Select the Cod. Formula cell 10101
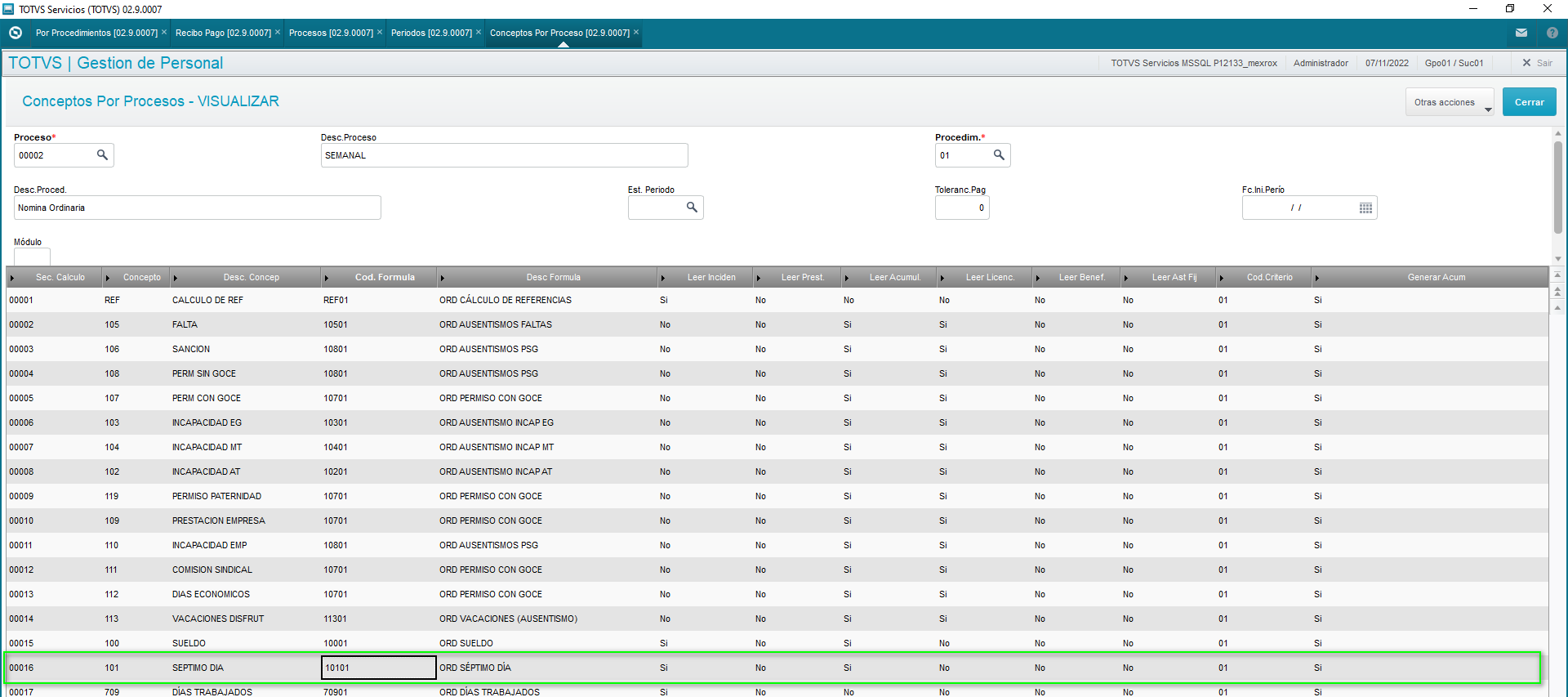This screenshot has width=1568, height=697. point(378,668)
